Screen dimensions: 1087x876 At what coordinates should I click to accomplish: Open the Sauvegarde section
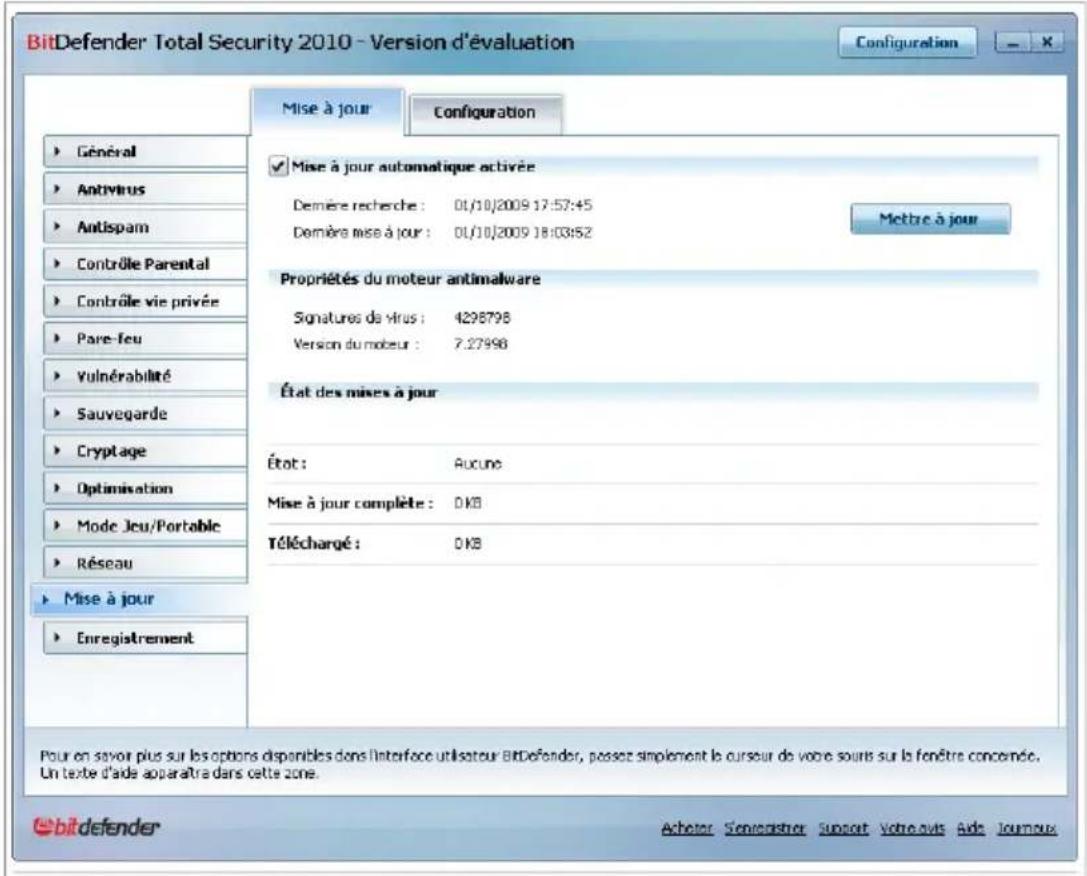click(x=146, y=414)
